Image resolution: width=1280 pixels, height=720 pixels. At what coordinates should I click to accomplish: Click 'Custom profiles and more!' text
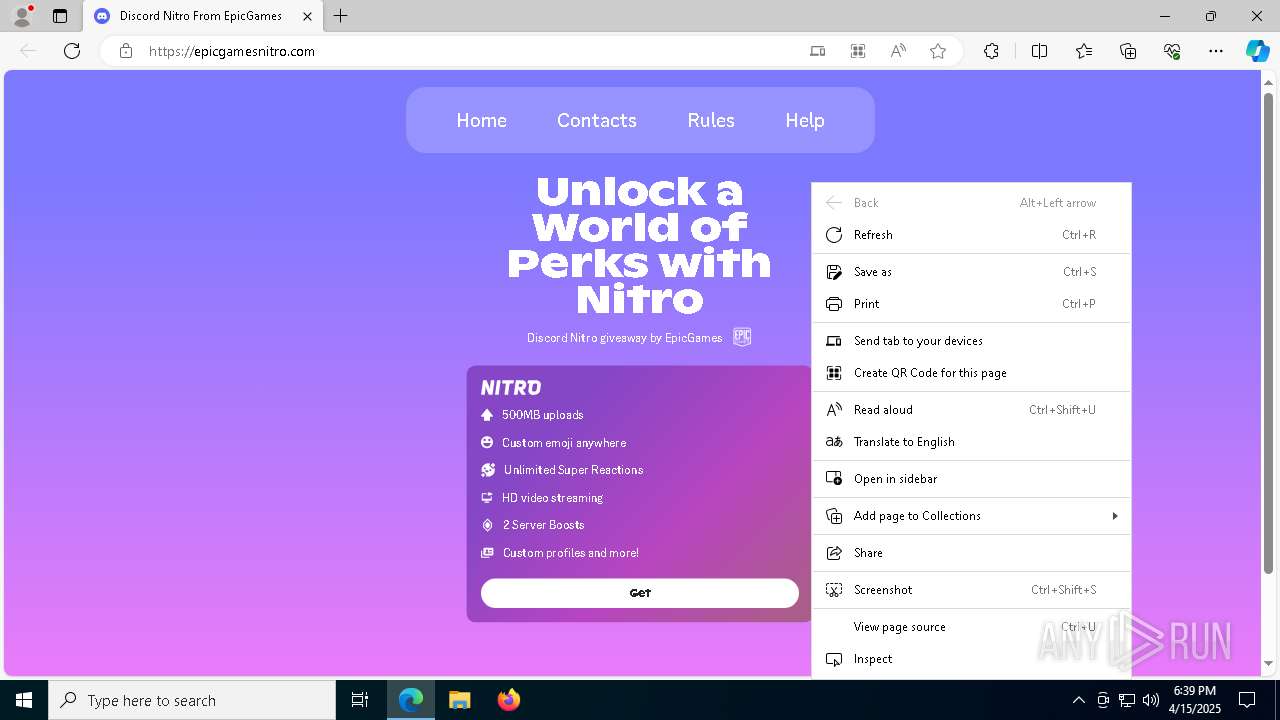click(x=570, y=553)
